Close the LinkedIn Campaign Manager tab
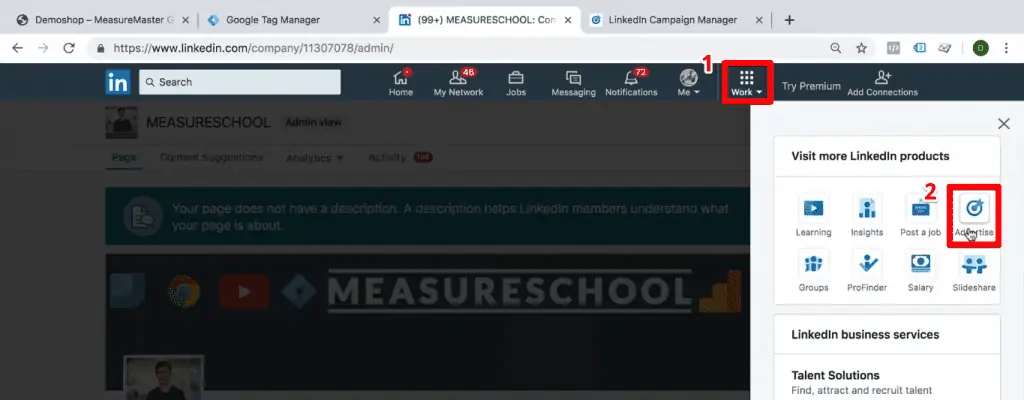Viewport: 1024px width, 400px height. point(758,20)
